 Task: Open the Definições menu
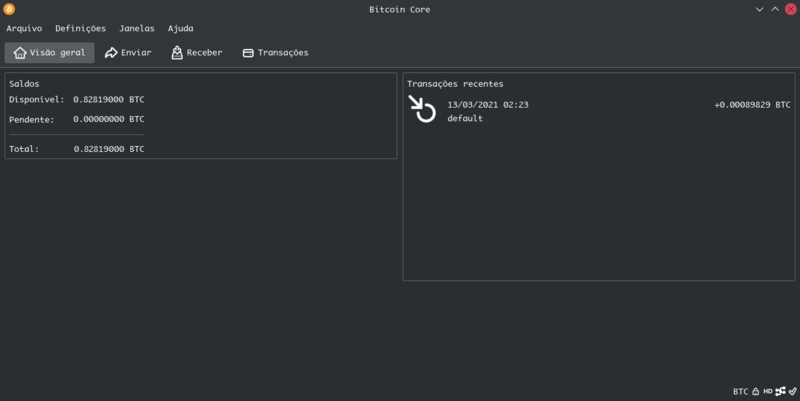pyautogui.click(x=81, y=29)
